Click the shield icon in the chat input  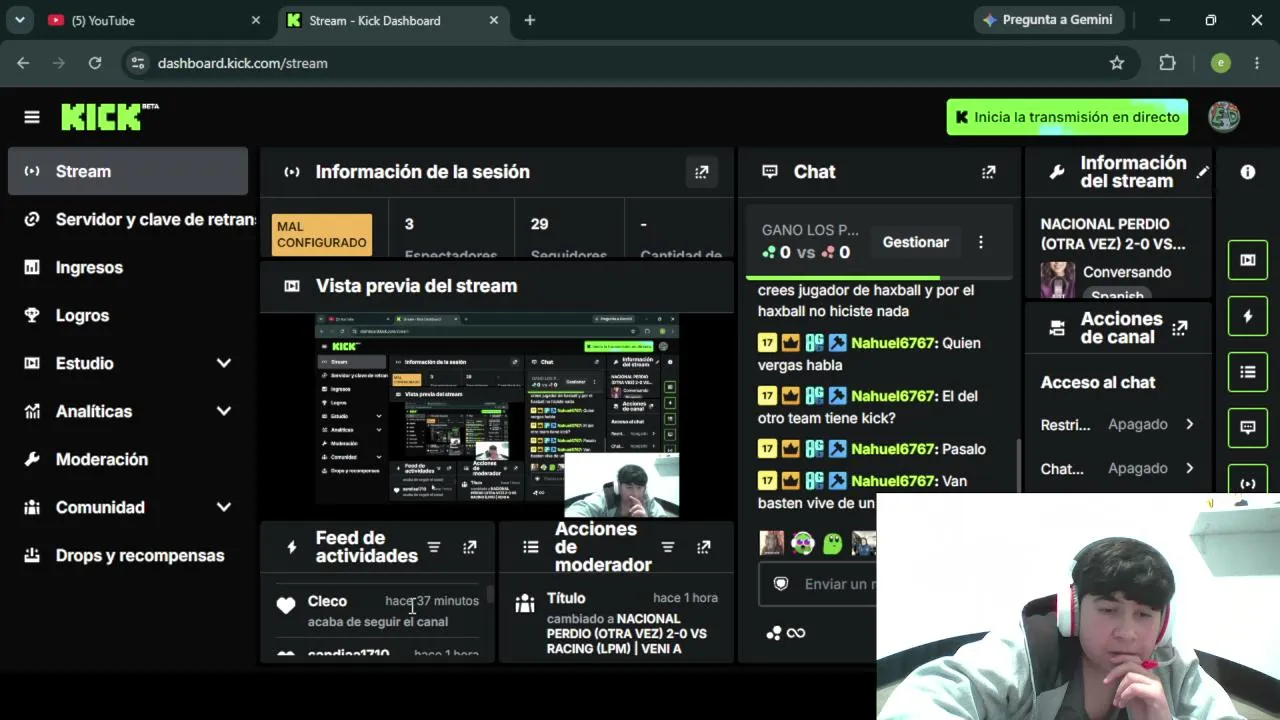point(782,584)
